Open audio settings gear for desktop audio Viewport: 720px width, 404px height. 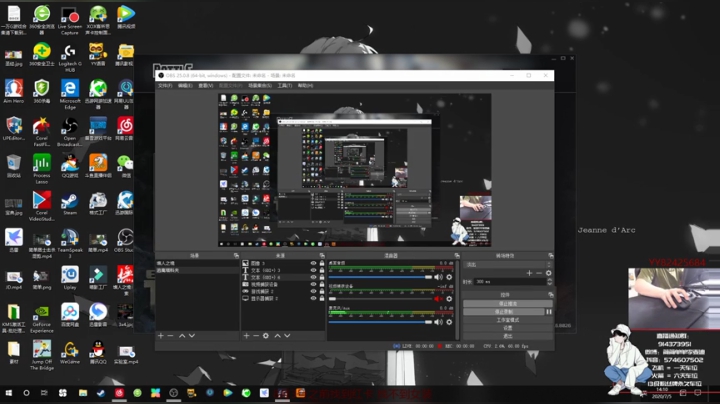449,277
